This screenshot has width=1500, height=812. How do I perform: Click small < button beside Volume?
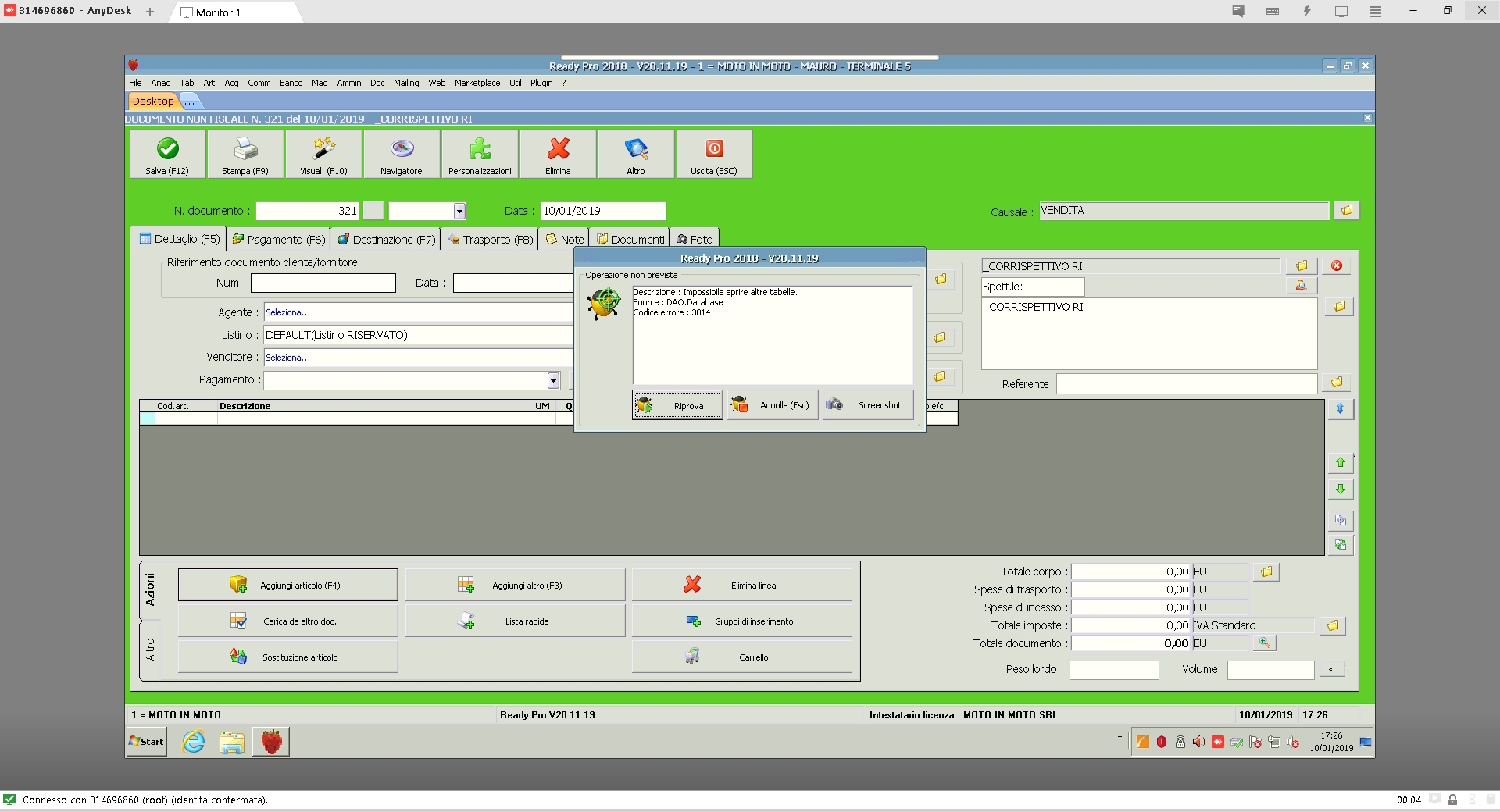1332,669
